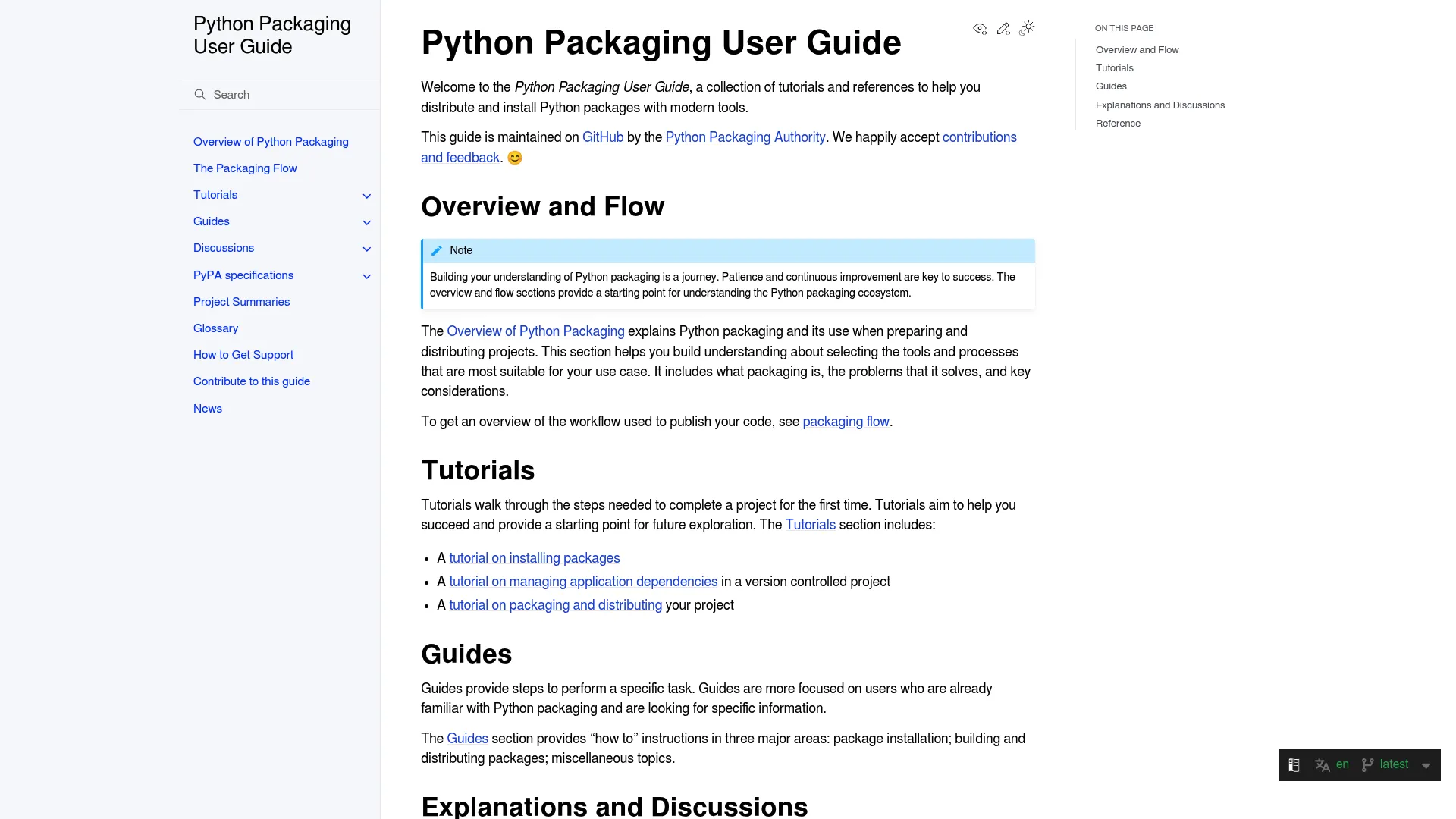Open tutorial on packaging and distributing link

555,605
